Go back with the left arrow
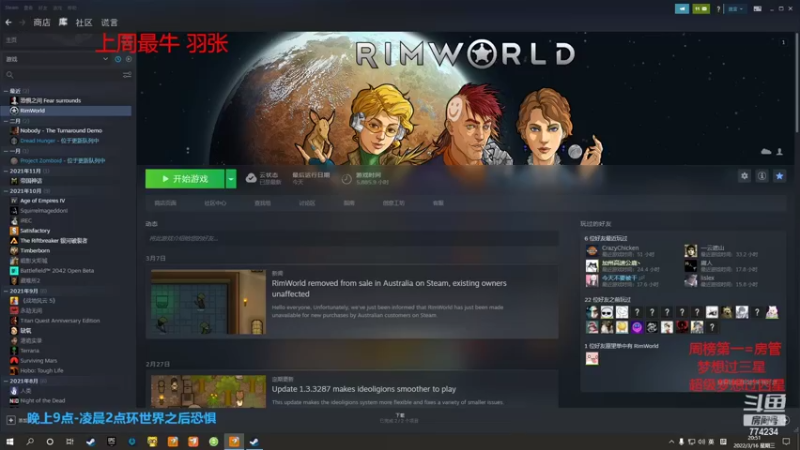 pyautogui.click(x=9, y=22)
